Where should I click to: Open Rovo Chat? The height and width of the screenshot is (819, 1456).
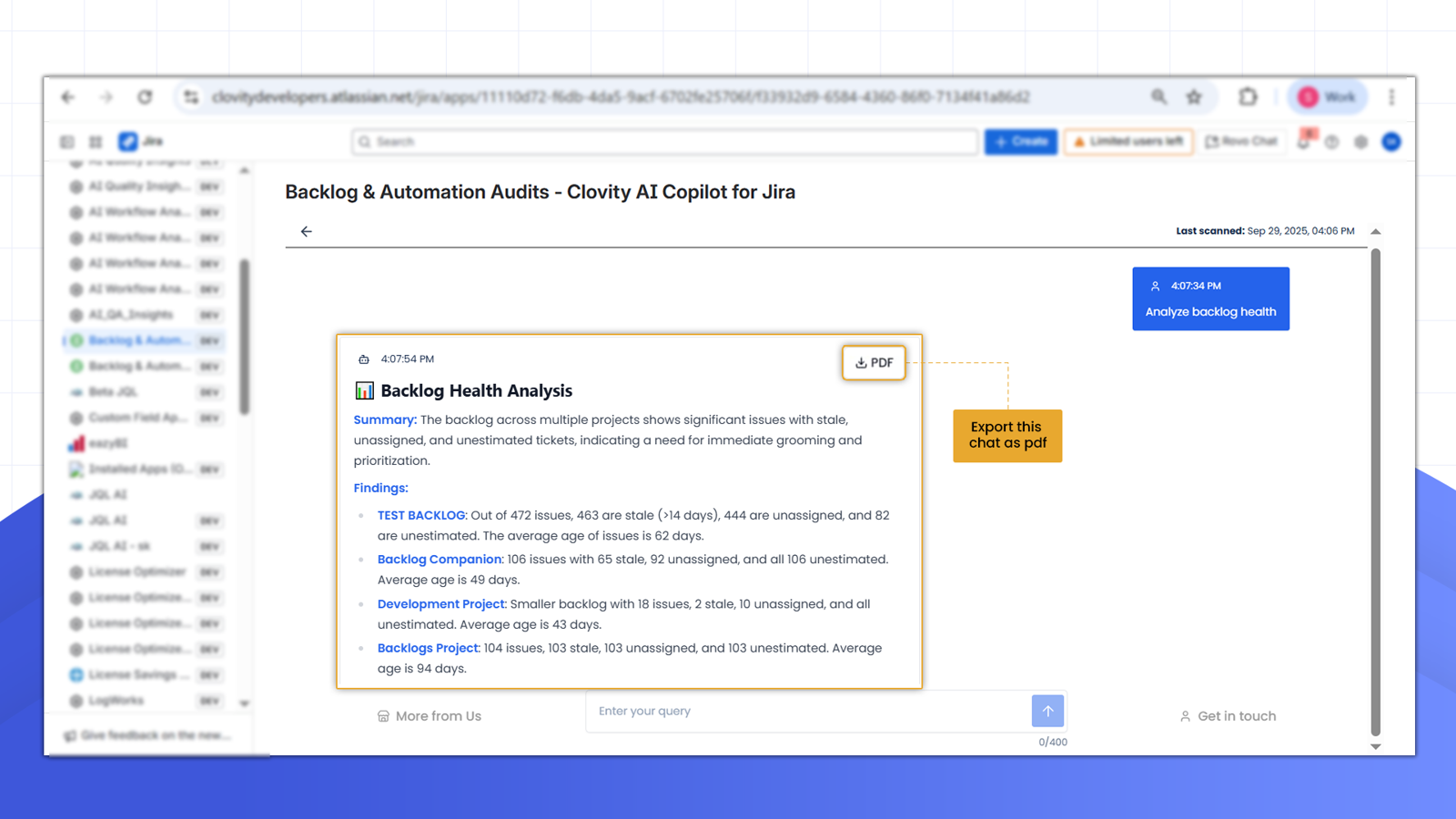point(1241,142)
